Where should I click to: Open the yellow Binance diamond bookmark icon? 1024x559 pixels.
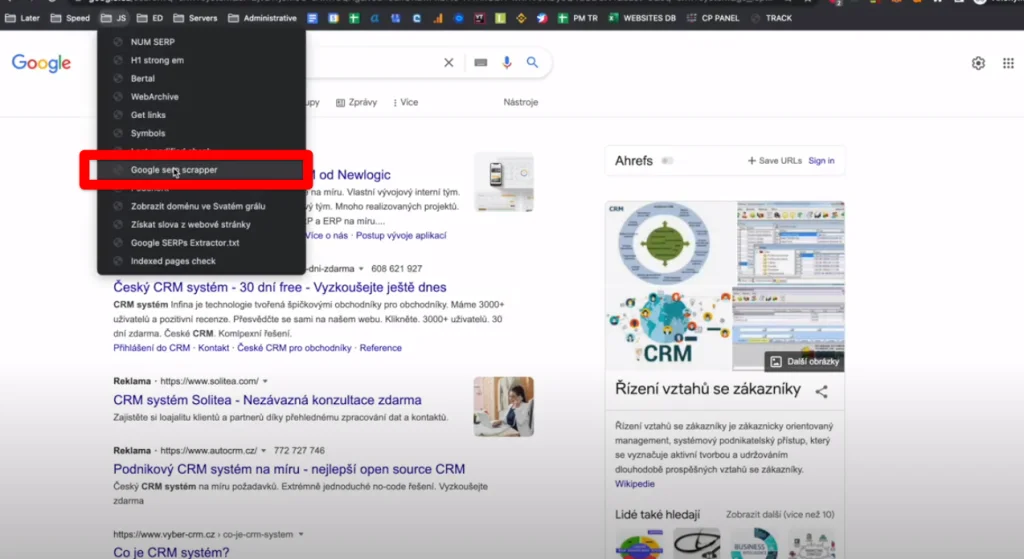click(x=521, y=18)
